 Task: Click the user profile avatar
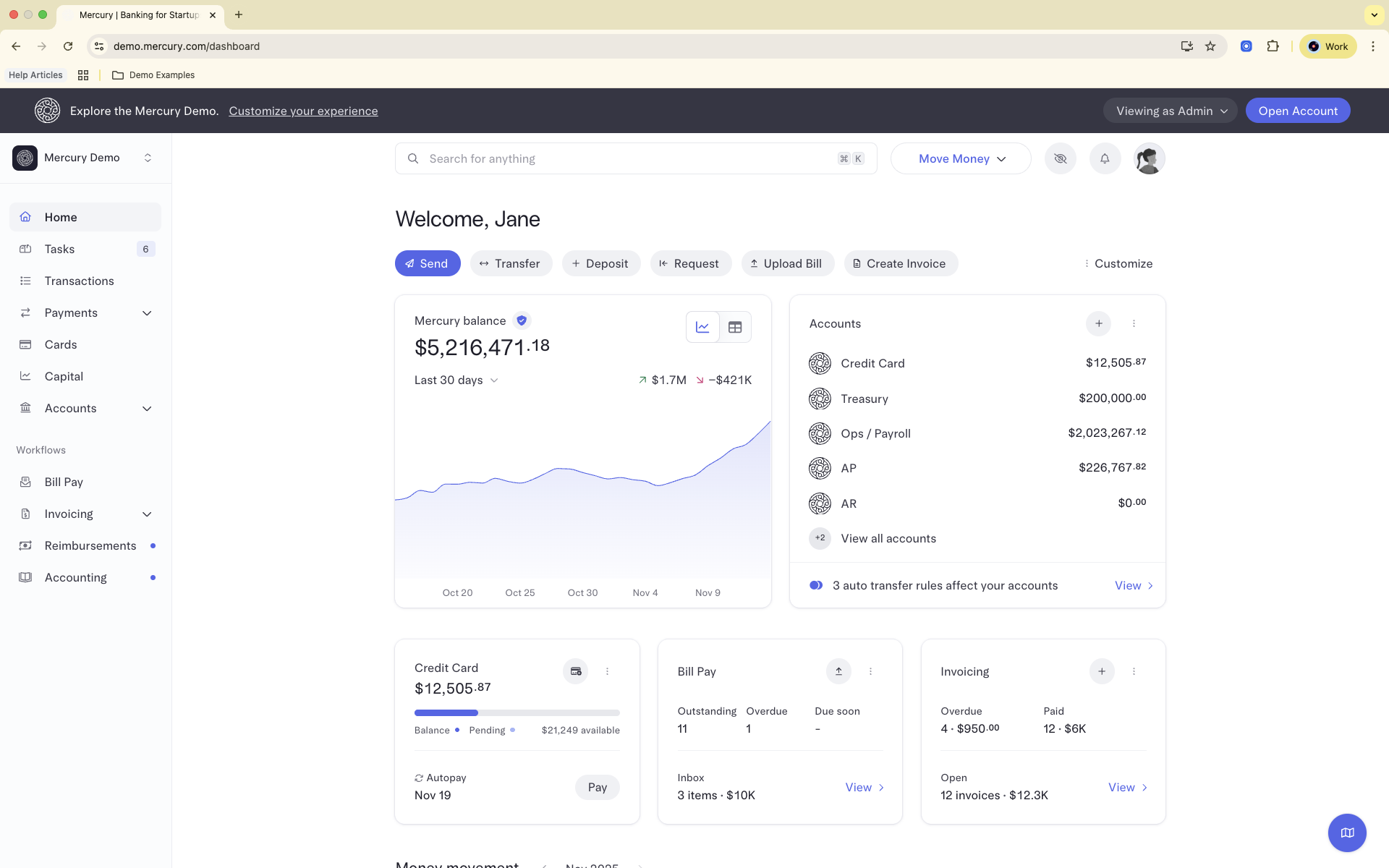point(1149,158)
